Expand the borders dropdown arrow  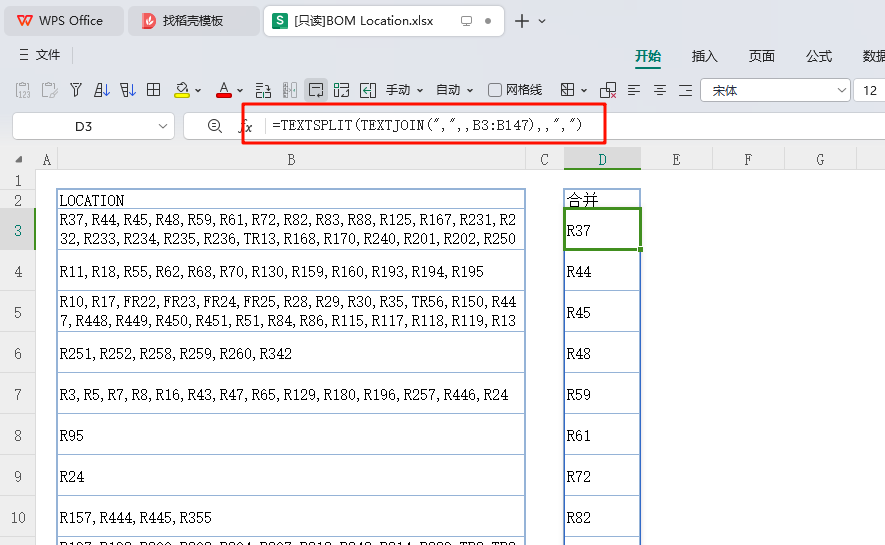coord(584,90)
